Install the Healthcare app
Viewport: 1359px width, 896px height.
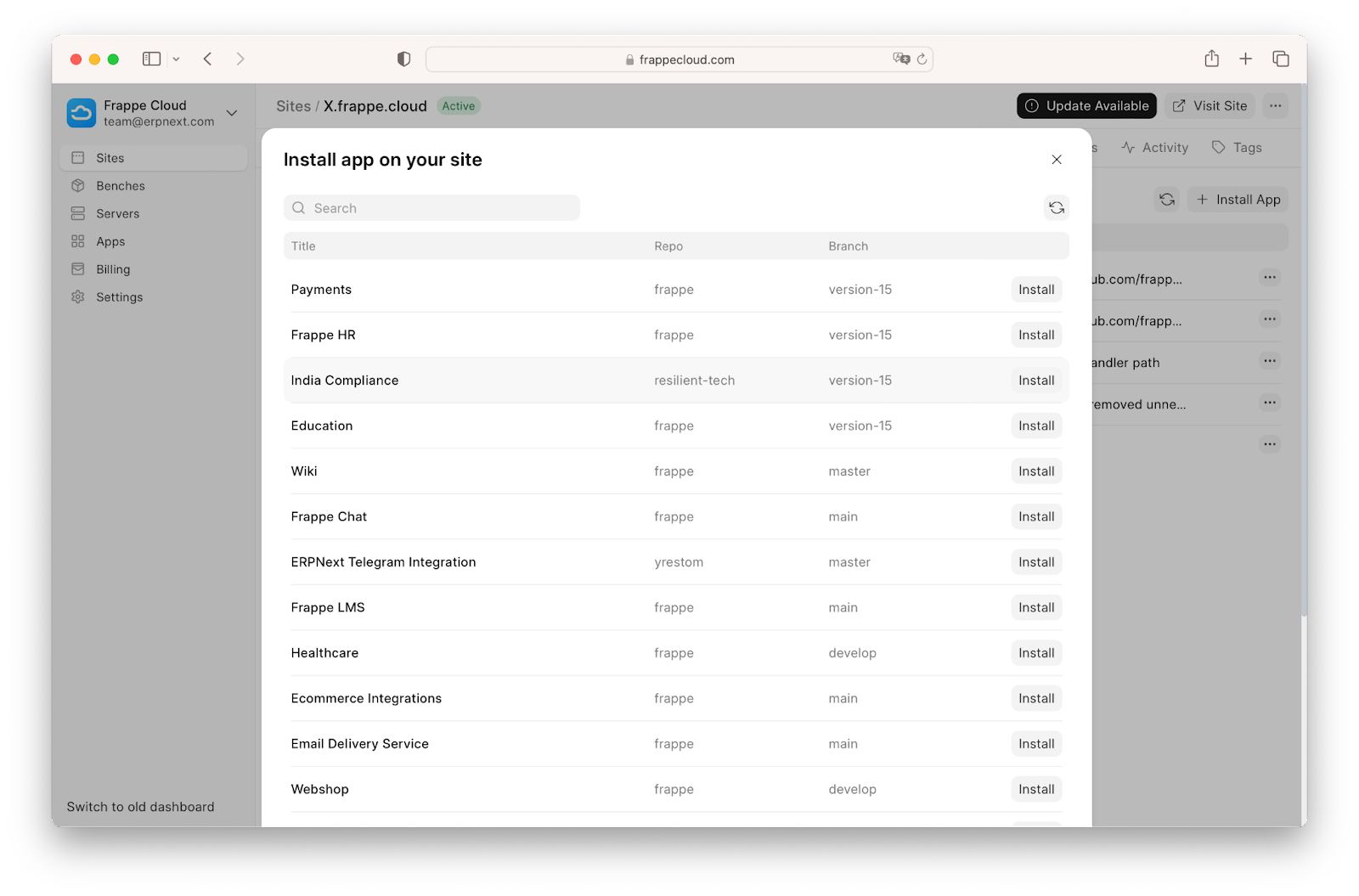(1036, 653)
